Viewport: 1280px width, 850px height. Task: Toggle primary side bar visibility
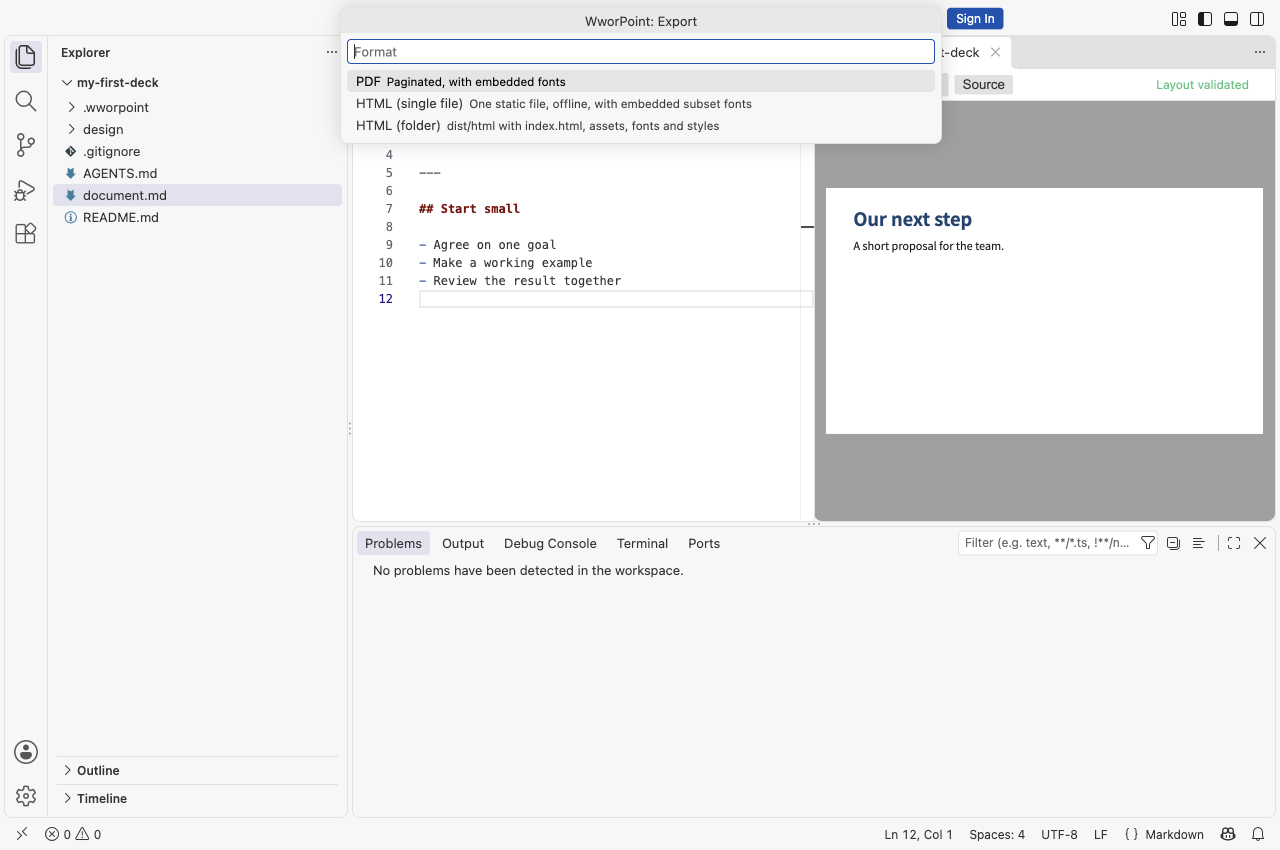pos(1205,19)
